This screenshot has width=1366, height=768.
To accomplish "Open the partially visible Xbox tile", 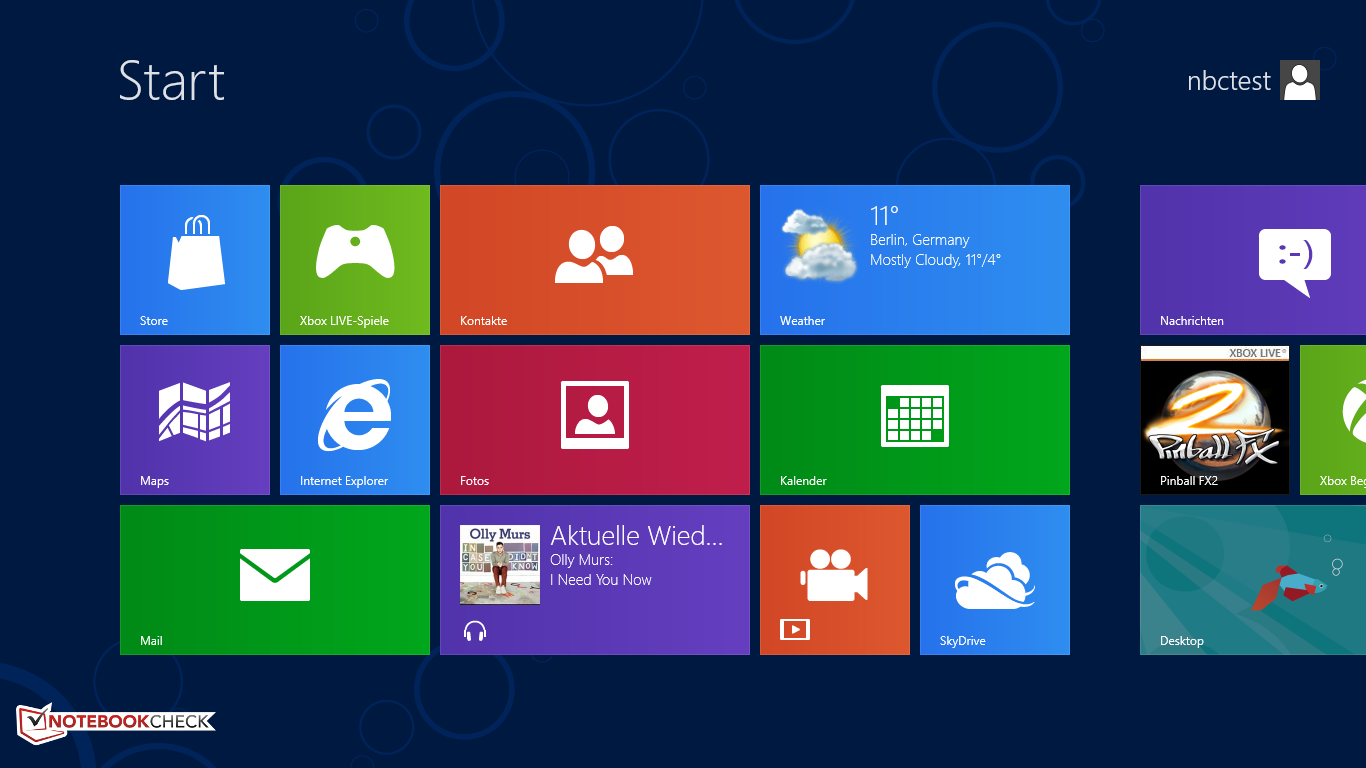I will click(x=1333, y=420).
